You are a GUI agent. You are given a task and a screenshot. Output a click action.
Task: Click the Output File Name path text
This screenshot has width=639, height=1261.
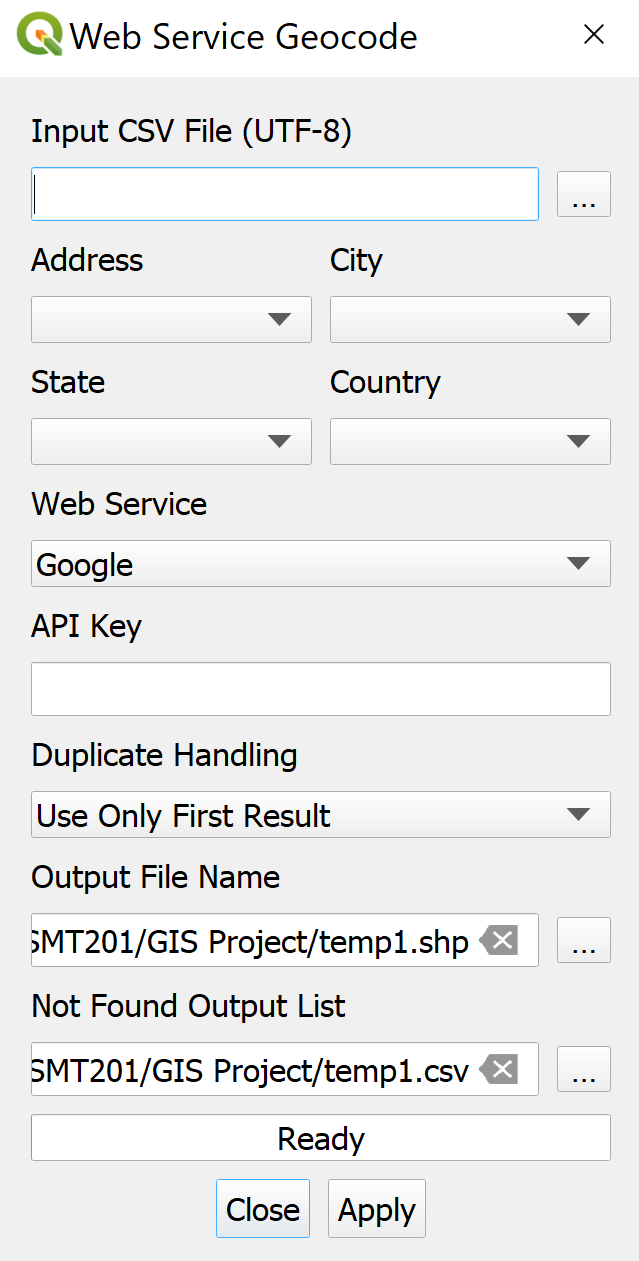(x=250, y=941)
